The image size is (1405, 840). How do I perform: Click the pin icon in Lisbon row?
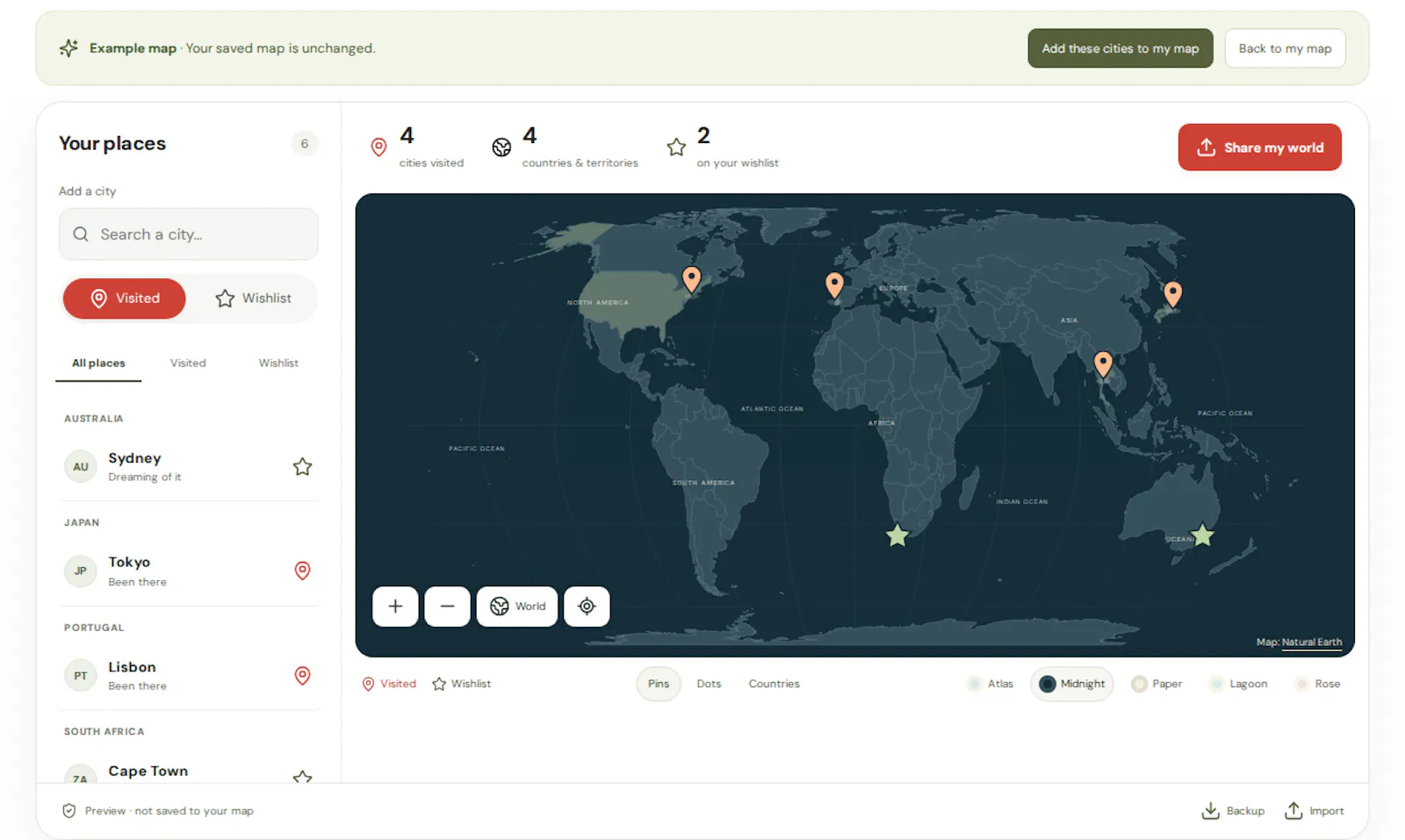click(302, 676)
